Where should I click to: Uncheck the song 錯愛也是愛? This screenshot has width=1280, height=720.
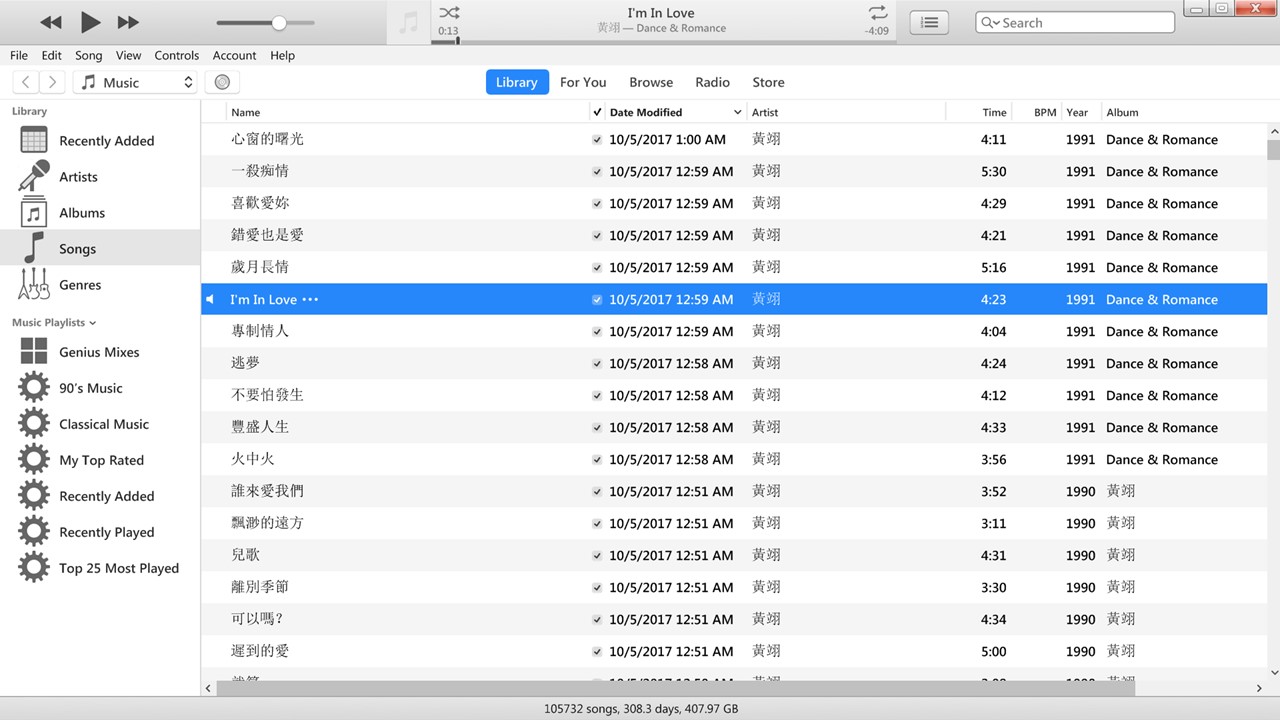point(597,236)
